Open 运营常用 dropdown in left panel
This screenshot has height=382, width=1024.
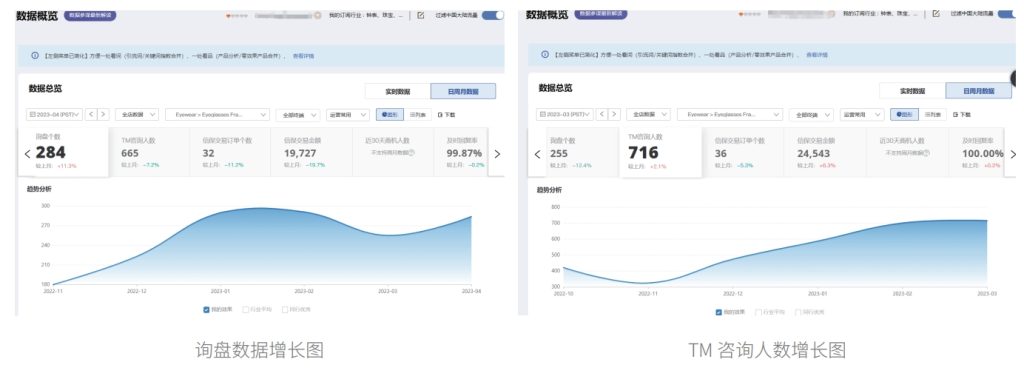(x=348, y=114)
